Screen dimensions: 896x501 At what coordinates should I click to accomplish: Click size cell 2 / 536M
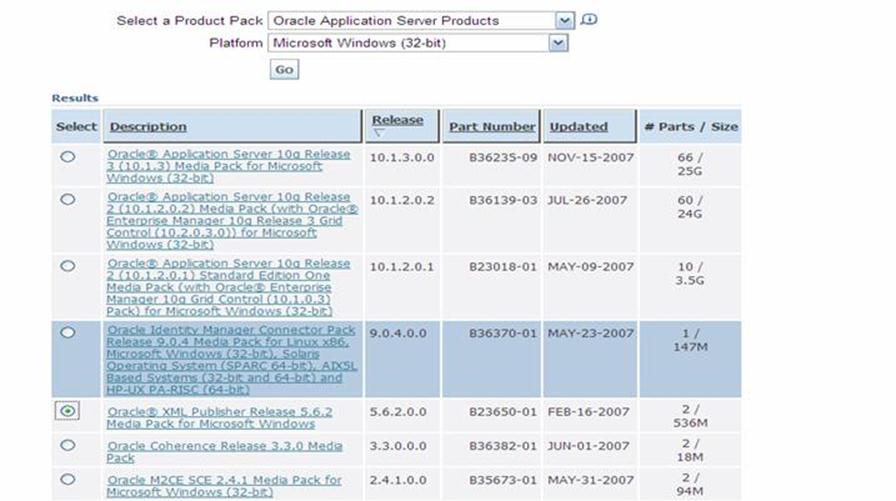690,416
